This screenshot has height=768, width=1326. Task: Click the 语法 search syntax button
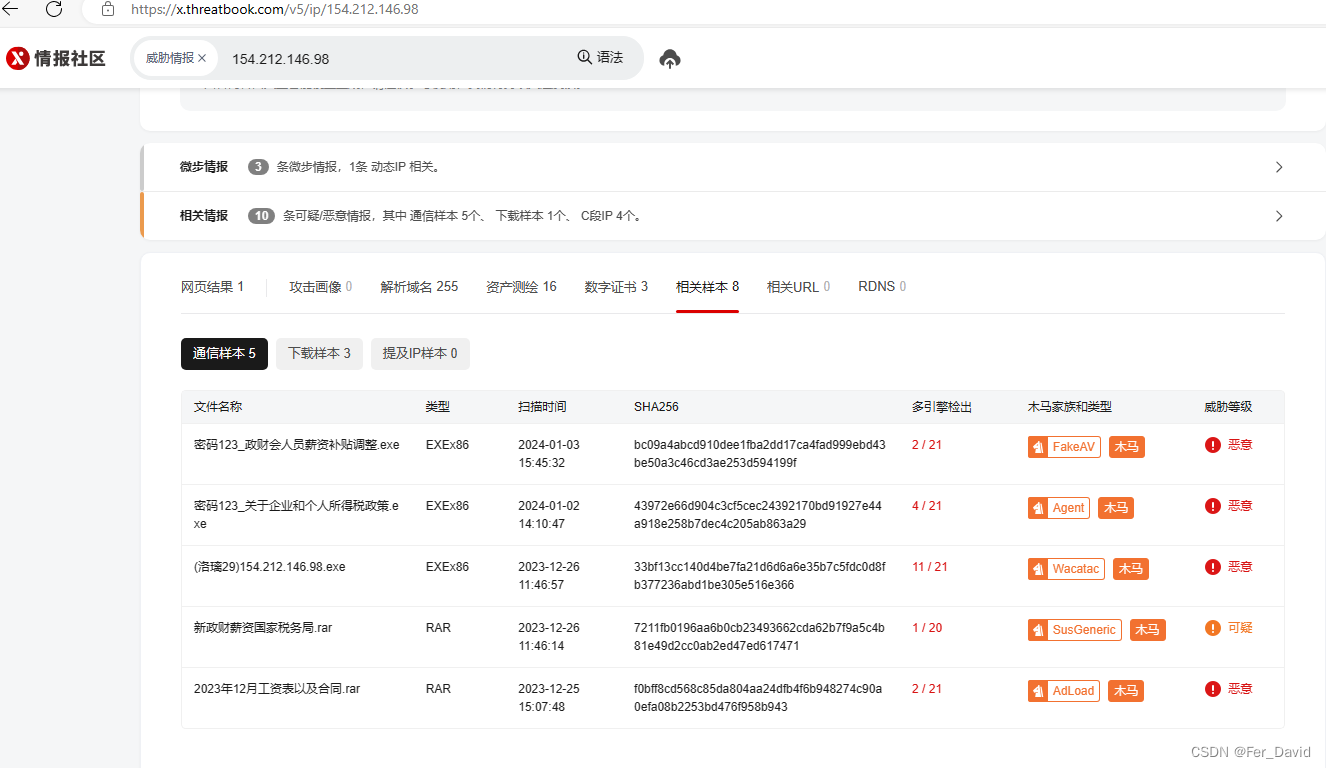click(x=600, y=58)
